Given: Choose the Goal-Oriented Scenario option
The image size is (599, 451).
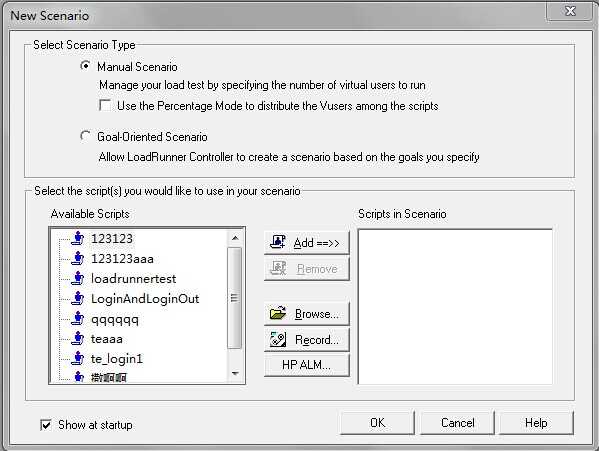Looking at the screenshot, I should tap(86, 136).
